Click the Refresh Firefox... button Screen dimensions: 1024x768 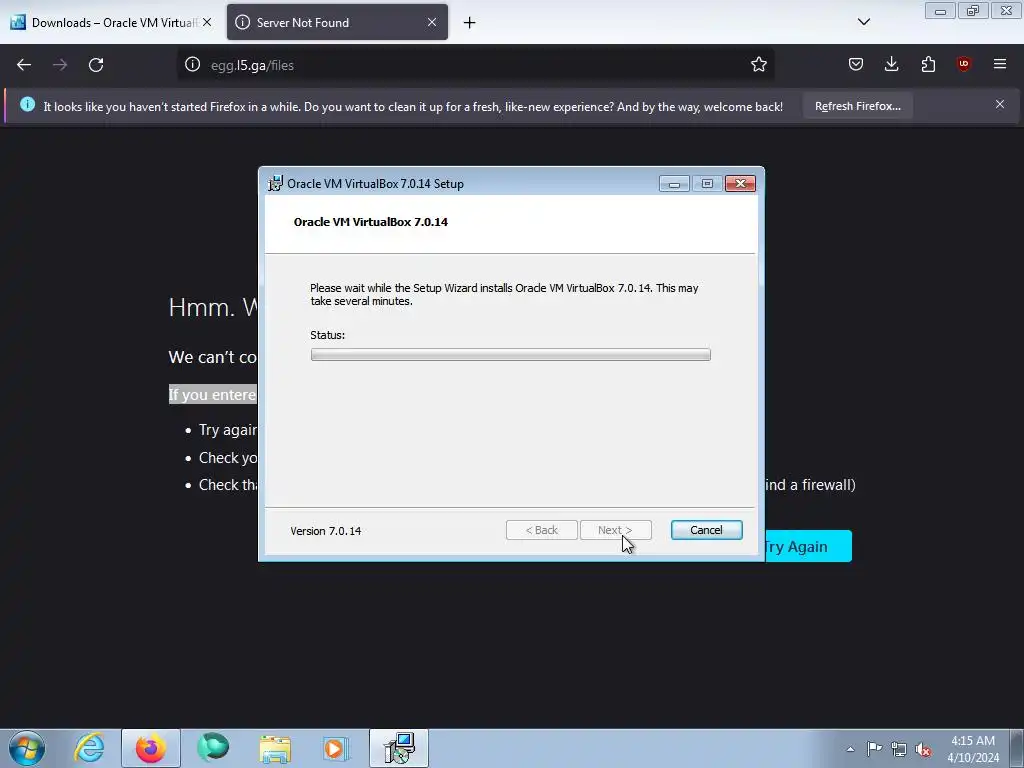pyautogui.click(x=857, y=106)
